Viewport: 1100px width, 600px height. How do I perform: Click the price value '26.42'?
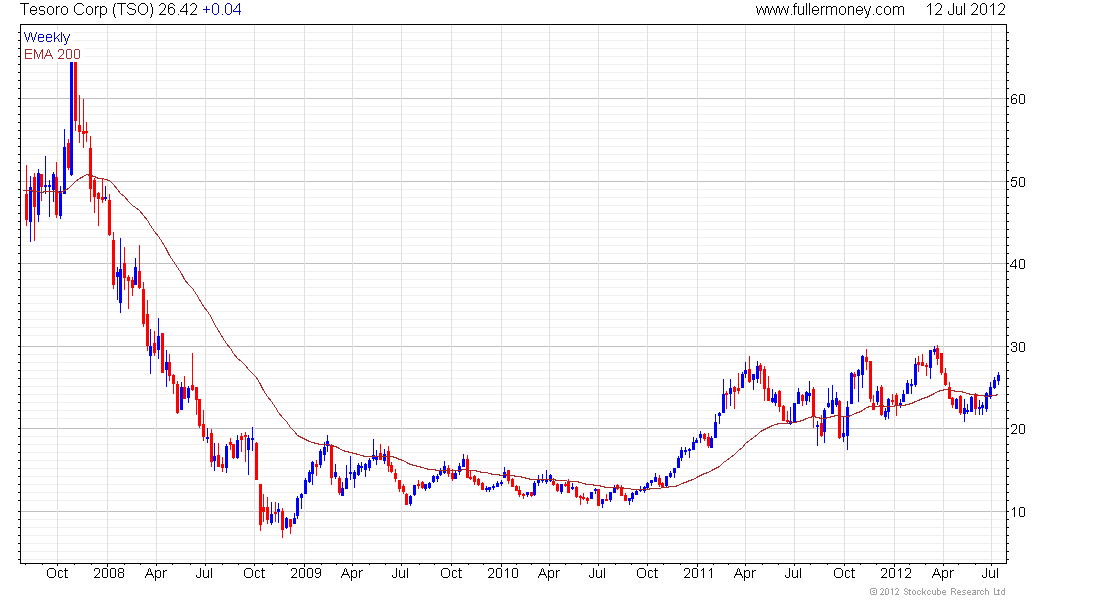tap(178, 10)
